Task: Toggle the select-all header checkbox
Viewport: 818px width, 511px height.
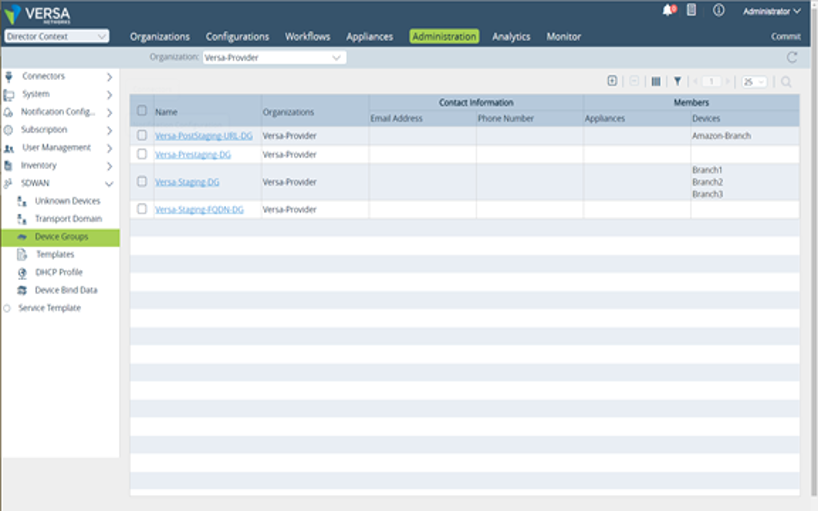Action: [142, 111]
